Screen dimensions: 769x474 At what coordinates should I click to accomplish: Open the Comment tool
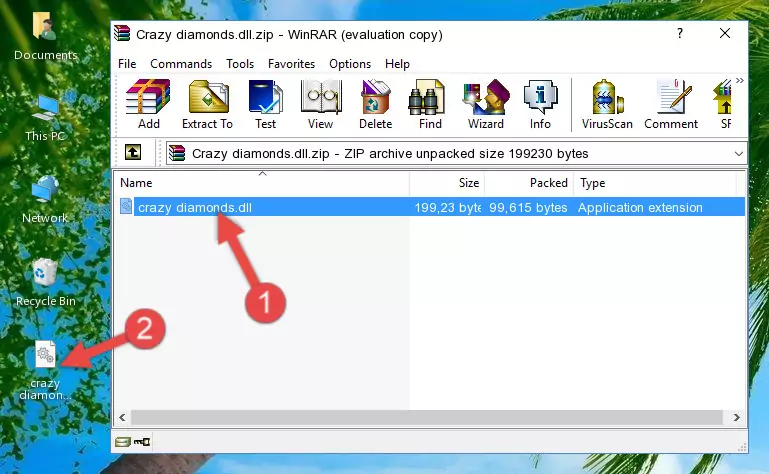tap(671, 104)
